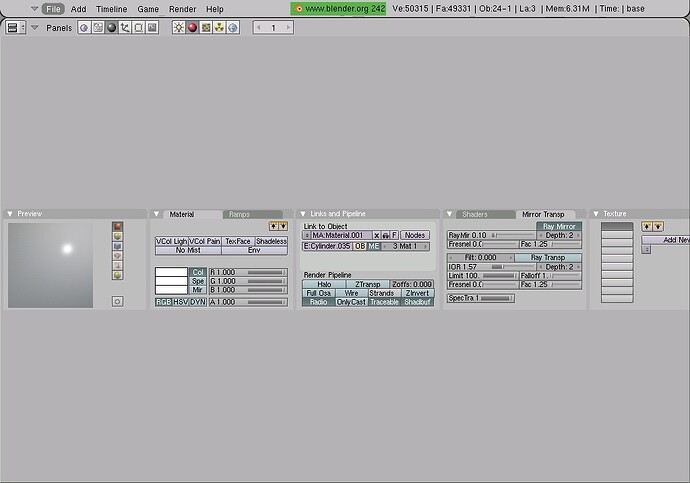Click the Logic context icon in Panels
Screen dimensions: 690x483
pyautogui.click(x=84, y=28)
